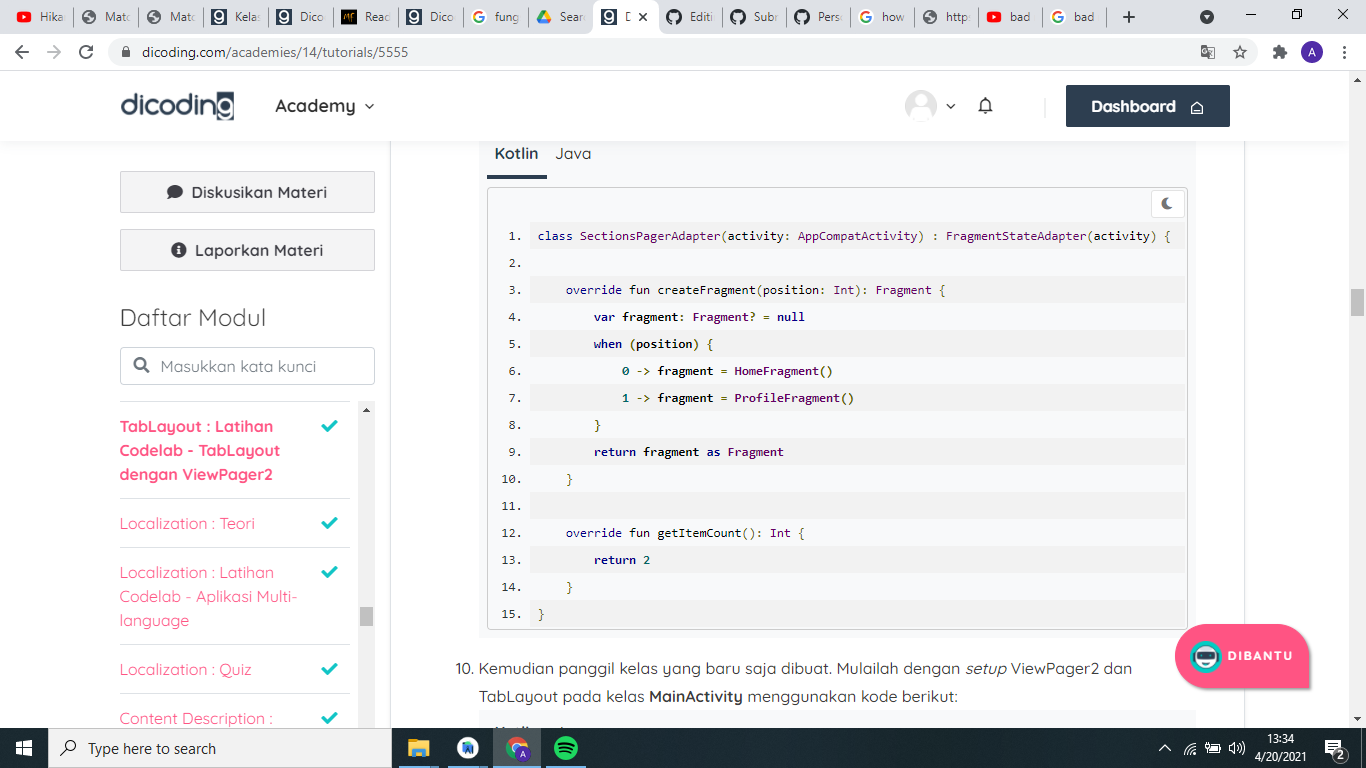Image resolution: width=1366 pixels, height=768 pixels.
Task: Open the Dashboard page
Action: 1147,105
